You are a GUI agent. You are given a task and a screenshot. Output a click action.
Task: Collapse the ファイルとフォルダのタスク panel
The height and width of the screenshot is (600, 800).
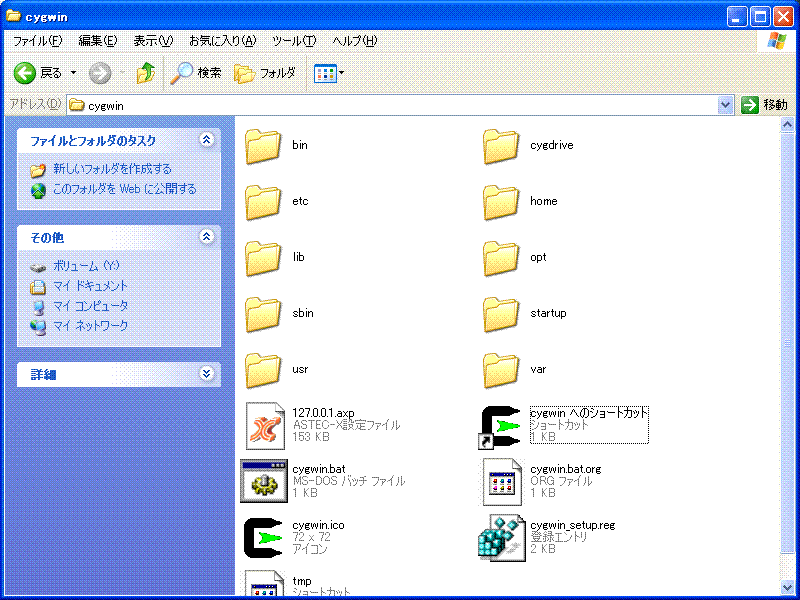tap(206, 140)
